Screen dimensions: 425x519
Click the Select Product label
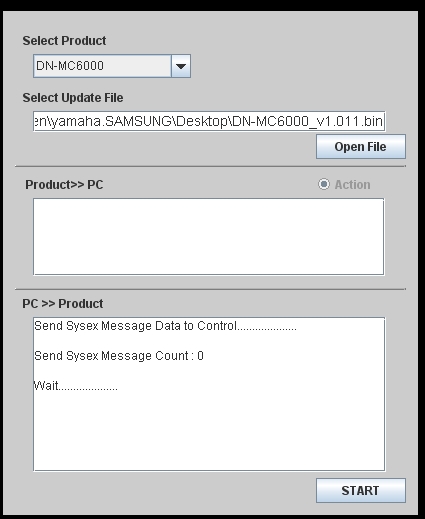[64, 41]
